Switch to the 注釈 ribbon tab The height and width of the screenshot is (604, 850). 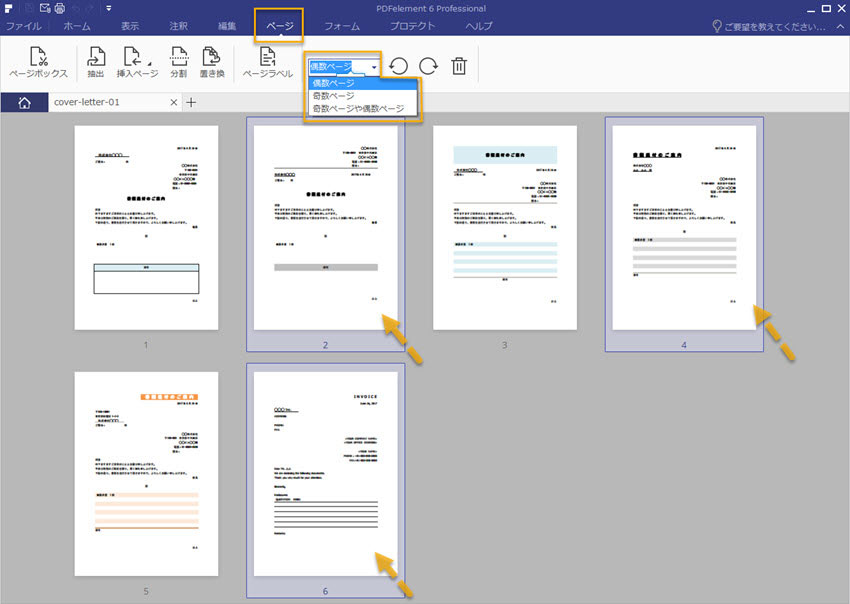coord(178,26)
